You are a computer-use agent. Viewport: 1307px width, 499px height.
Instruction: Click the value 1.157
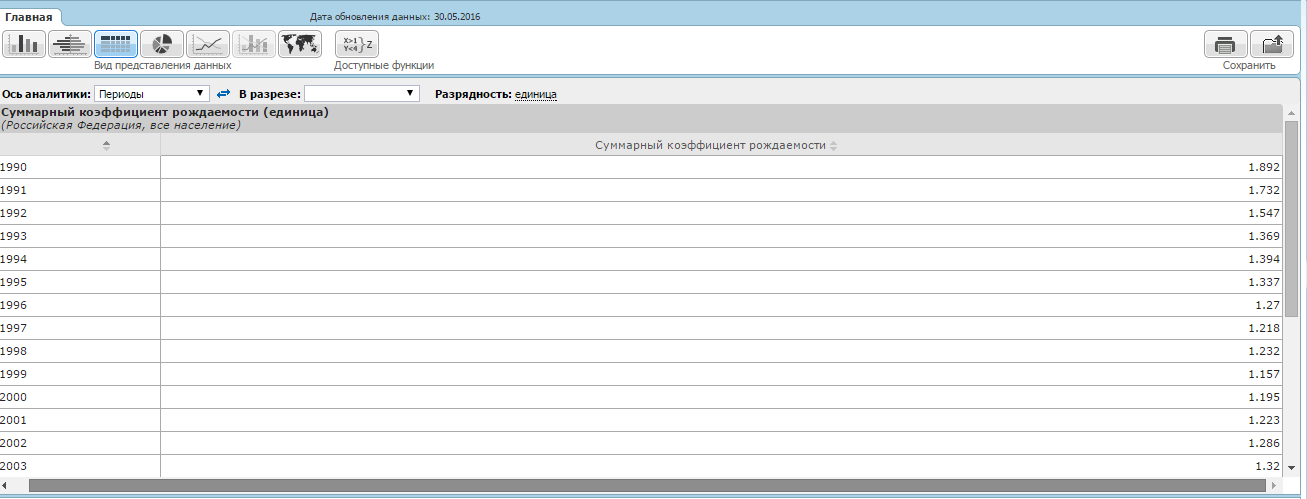tap(1264, 374)
